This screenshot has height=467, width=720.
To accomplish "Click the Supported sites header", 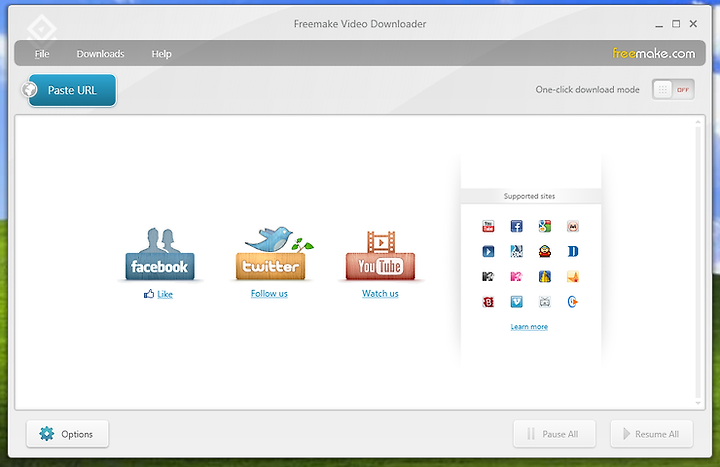I will 529,196.
